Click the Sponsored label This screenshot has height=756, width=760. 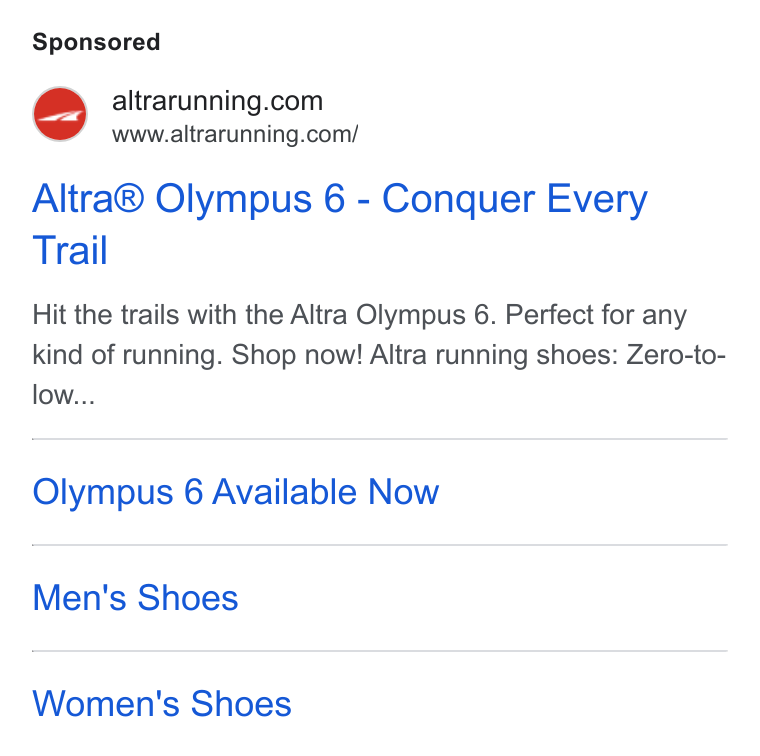[x=96, y=42]
